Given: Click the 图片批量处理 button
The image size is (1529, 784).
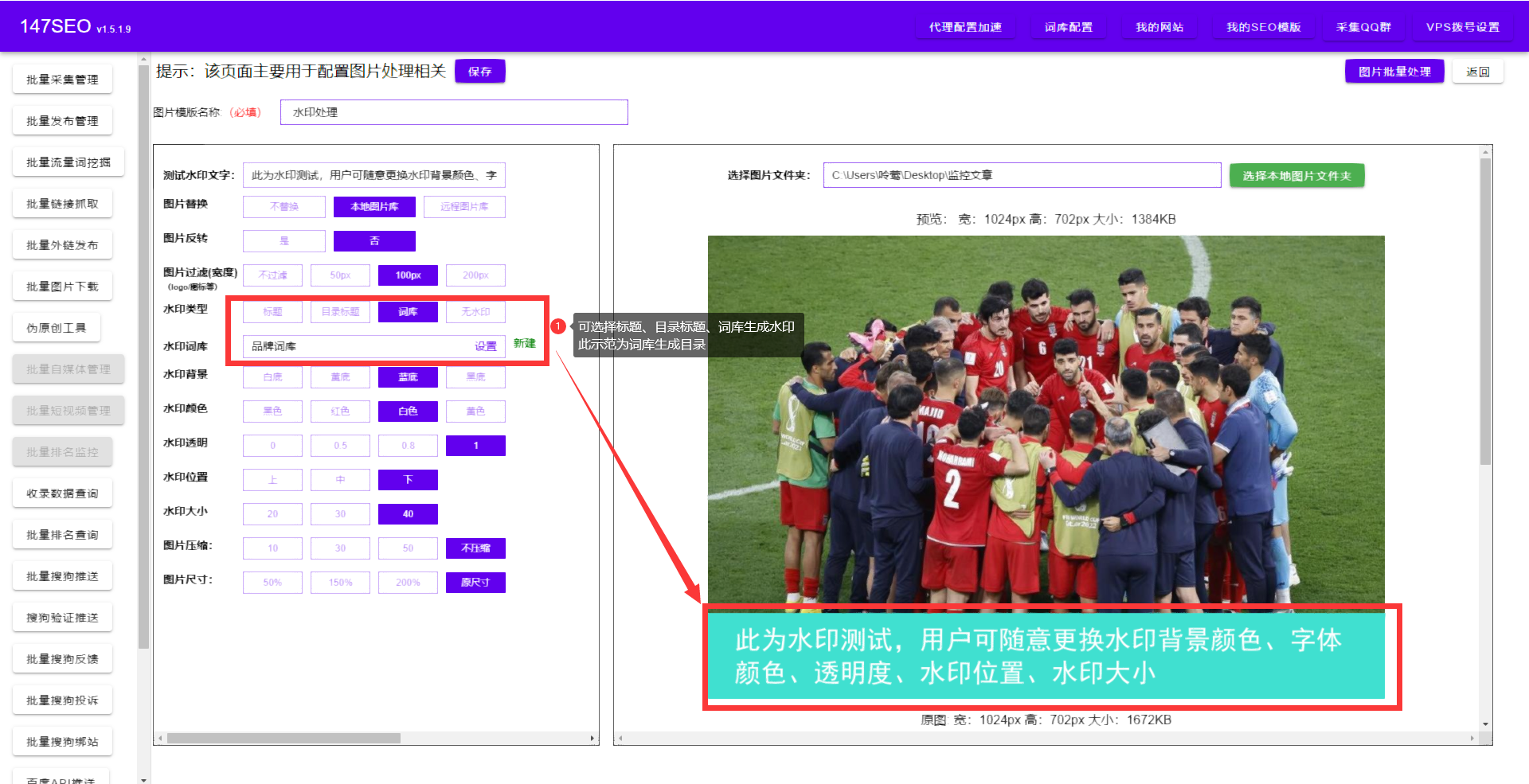Looking at the screenshot, I should point(1394,72).
